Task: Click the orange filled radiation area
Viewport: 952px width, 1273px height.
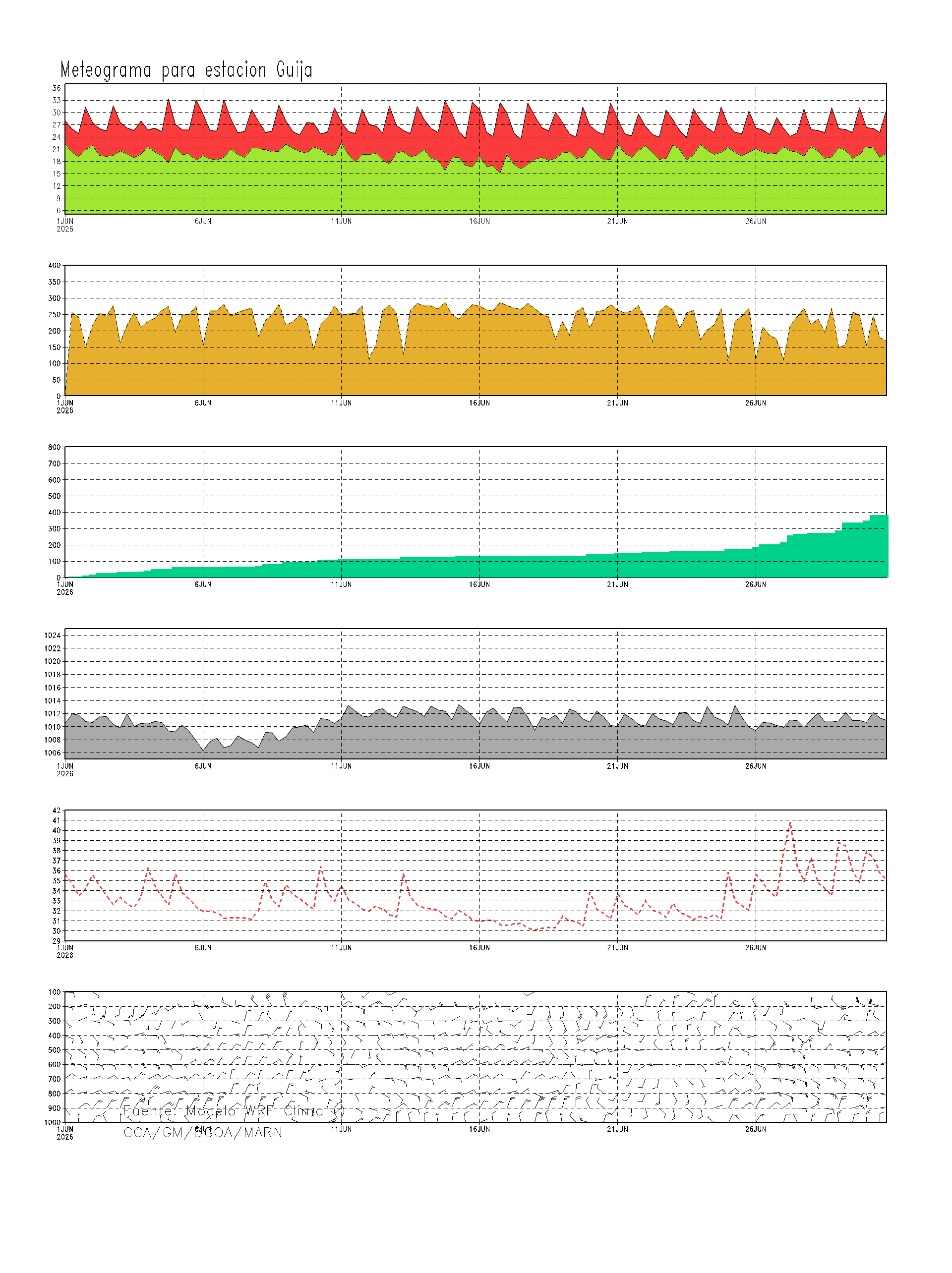Action: (461, 357)
